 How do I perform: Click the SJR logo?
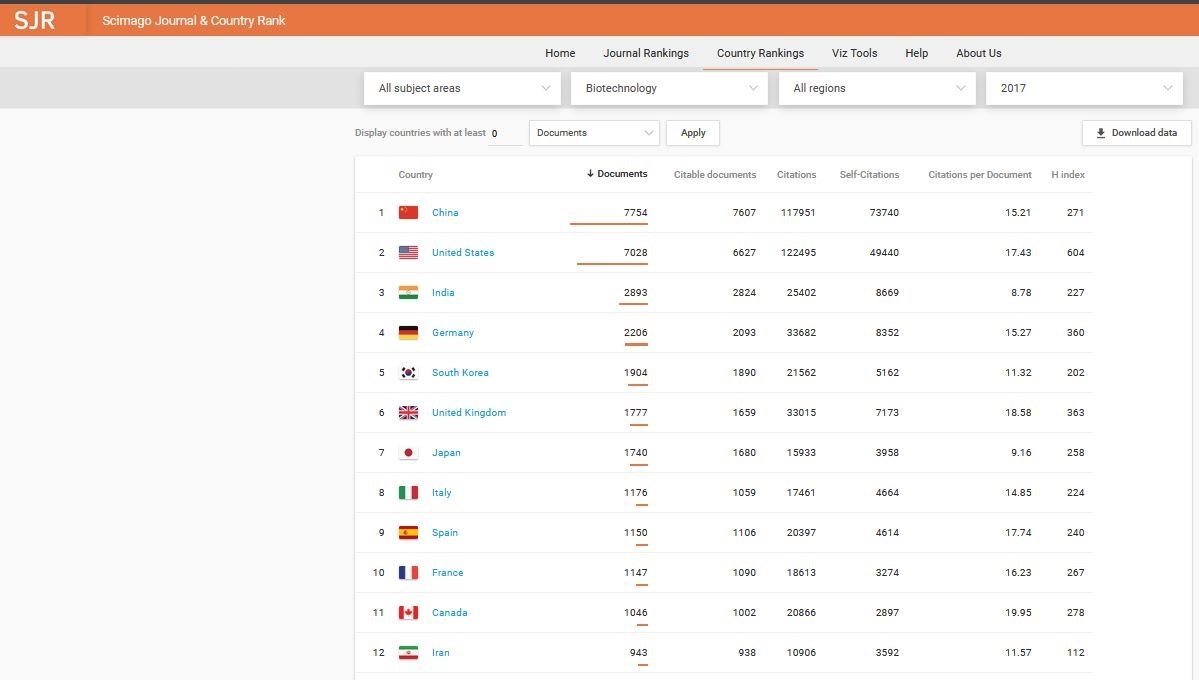click(35, 20)
